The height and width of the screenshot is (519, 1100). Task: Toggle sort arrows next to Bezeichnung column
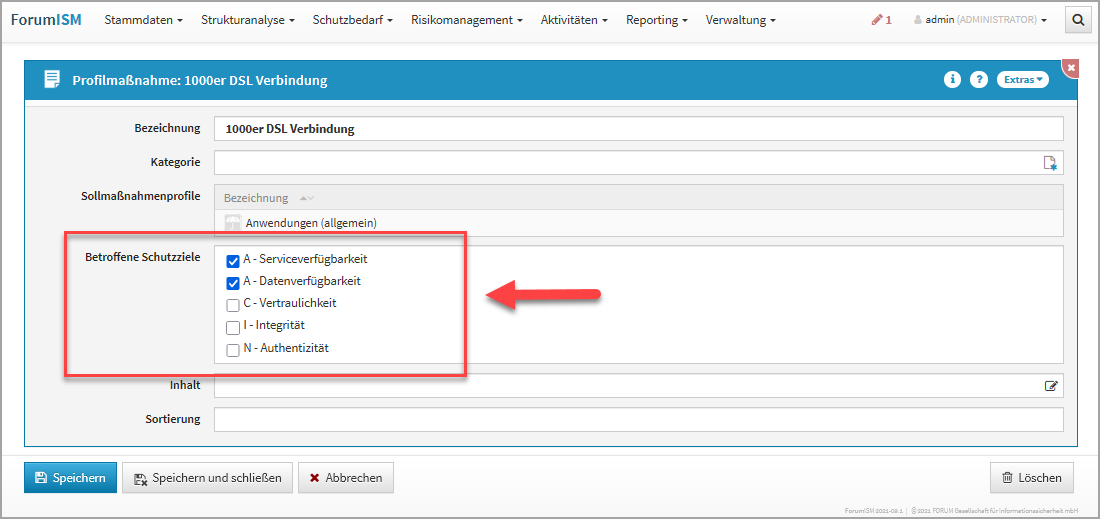pyautogui.click(x=307, y=198)
